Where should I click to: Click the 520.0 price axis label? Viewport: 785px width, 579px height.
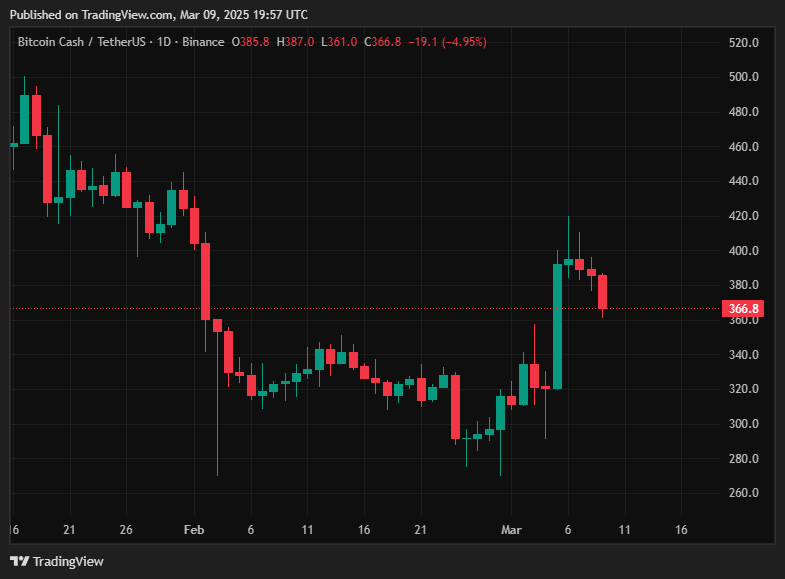point(743,43)
